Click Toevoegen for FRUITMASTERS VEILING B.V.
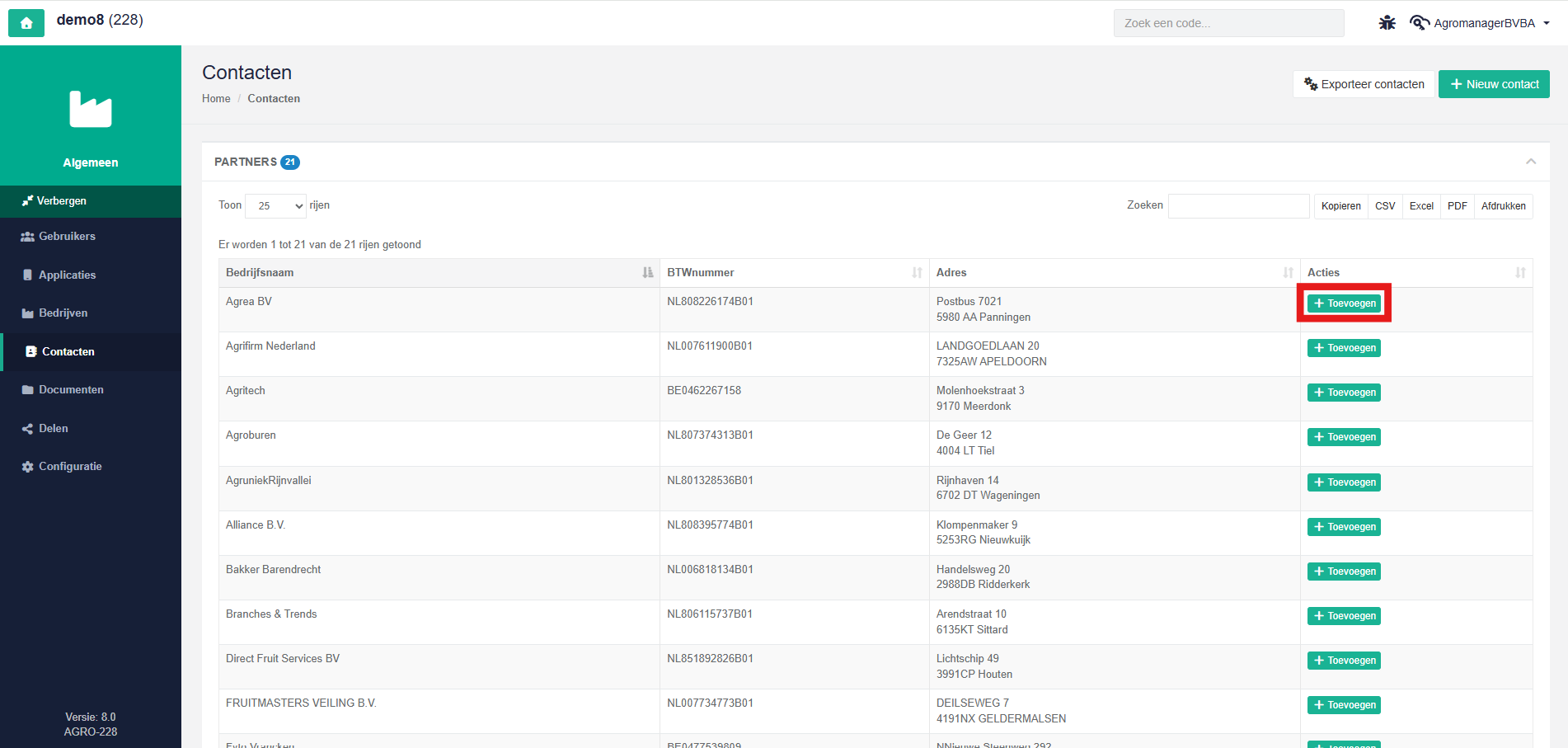 [x=1344, y=705]
